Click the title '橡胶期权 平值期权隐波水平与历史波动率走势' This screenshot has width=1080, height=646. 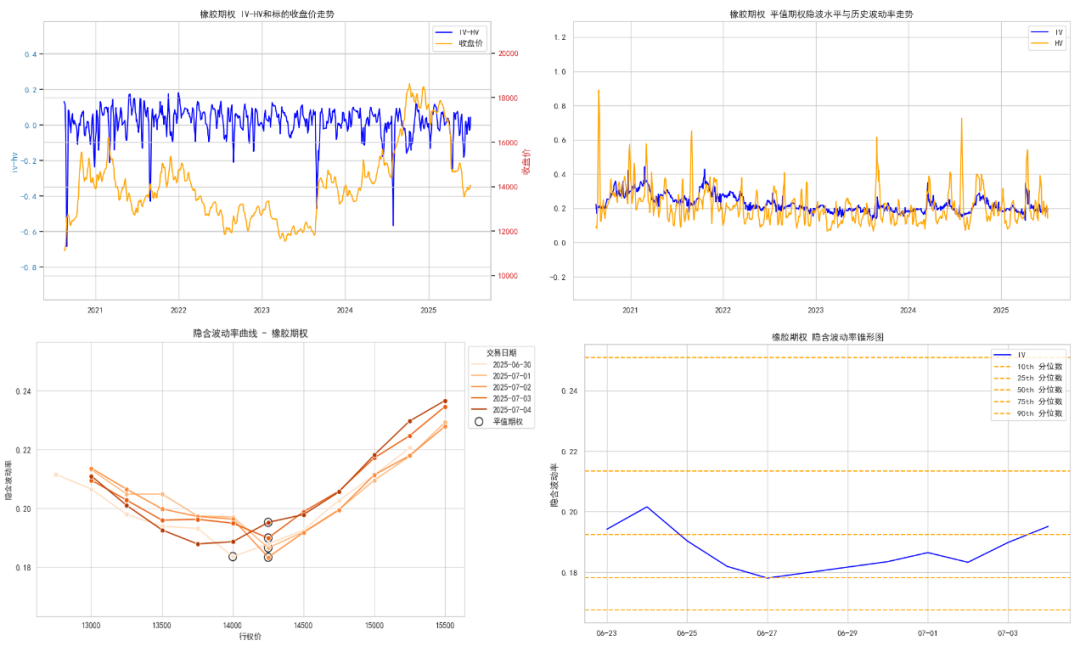tap(821, 14)
